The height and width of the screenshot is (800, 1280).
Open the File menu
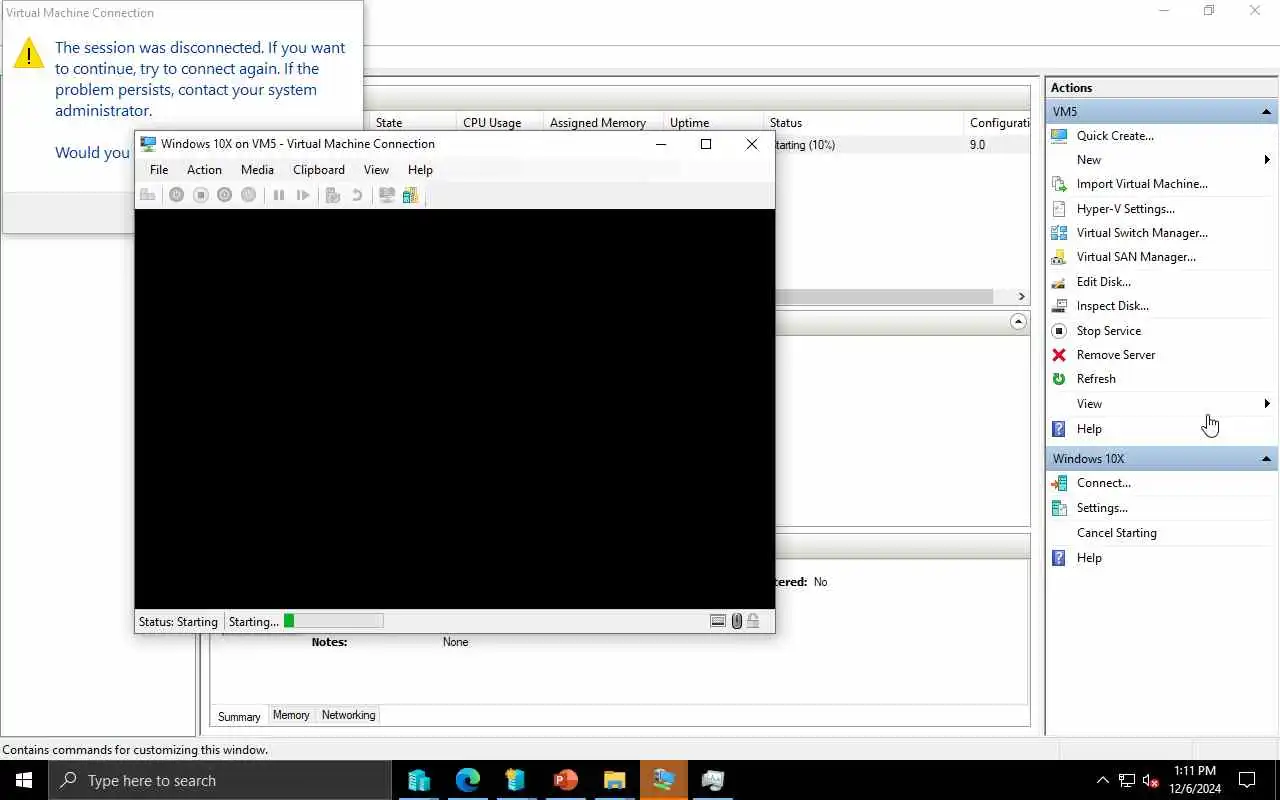tap(159, 170)
